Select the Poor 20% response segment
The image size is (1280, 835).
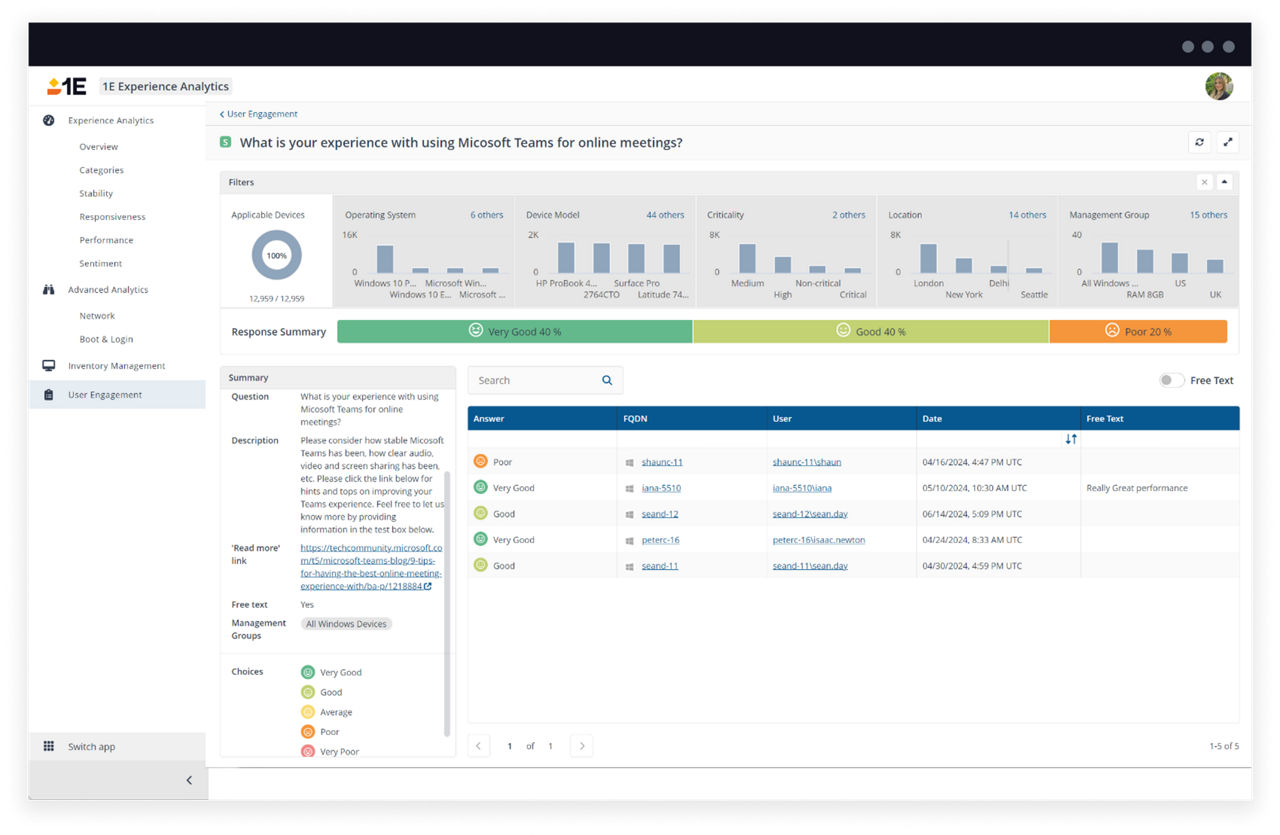tap(1138, 331)
